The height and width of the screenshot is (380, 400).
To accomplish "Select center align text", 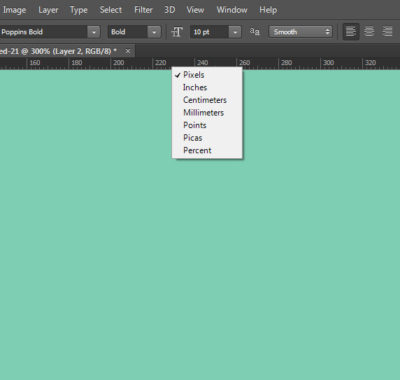I will (x=369, y=32).
